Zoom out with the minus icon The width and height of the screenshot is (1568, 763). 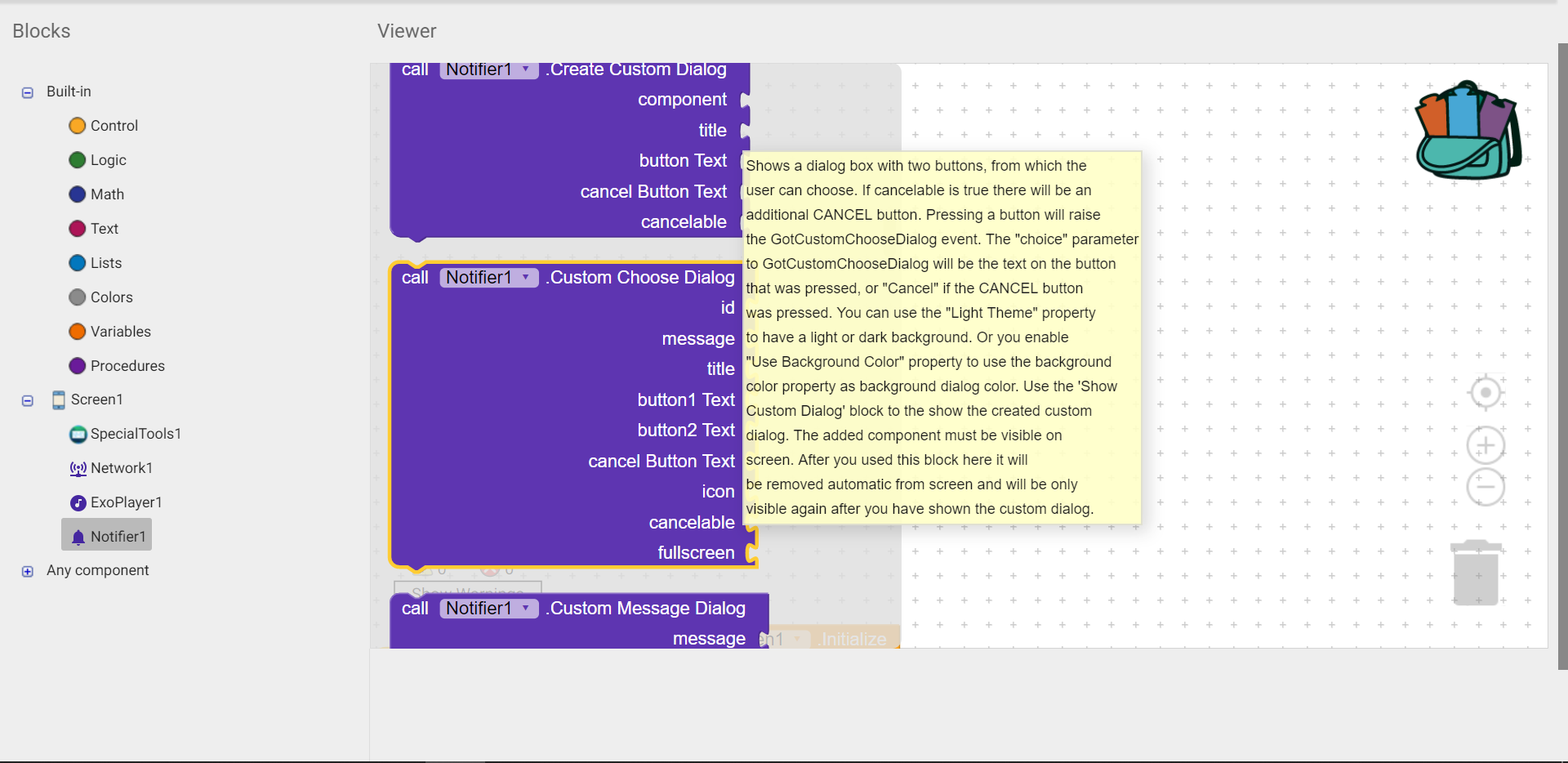(x=1486, y=488)
